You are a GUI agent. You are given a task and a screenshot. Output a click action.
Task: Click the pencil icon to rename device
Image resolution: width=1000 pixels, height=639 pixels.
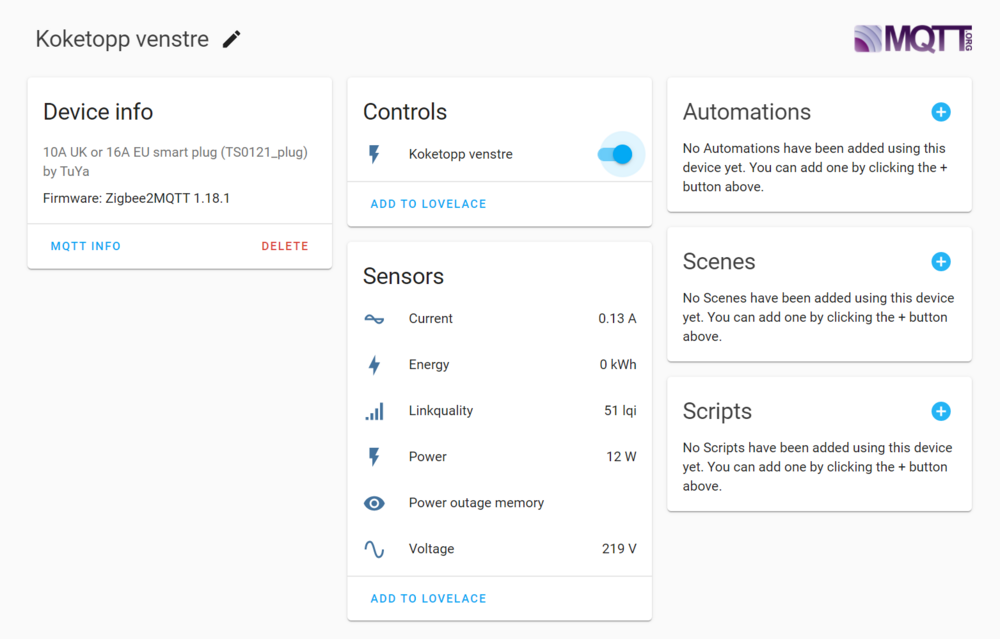coord(232,39)
